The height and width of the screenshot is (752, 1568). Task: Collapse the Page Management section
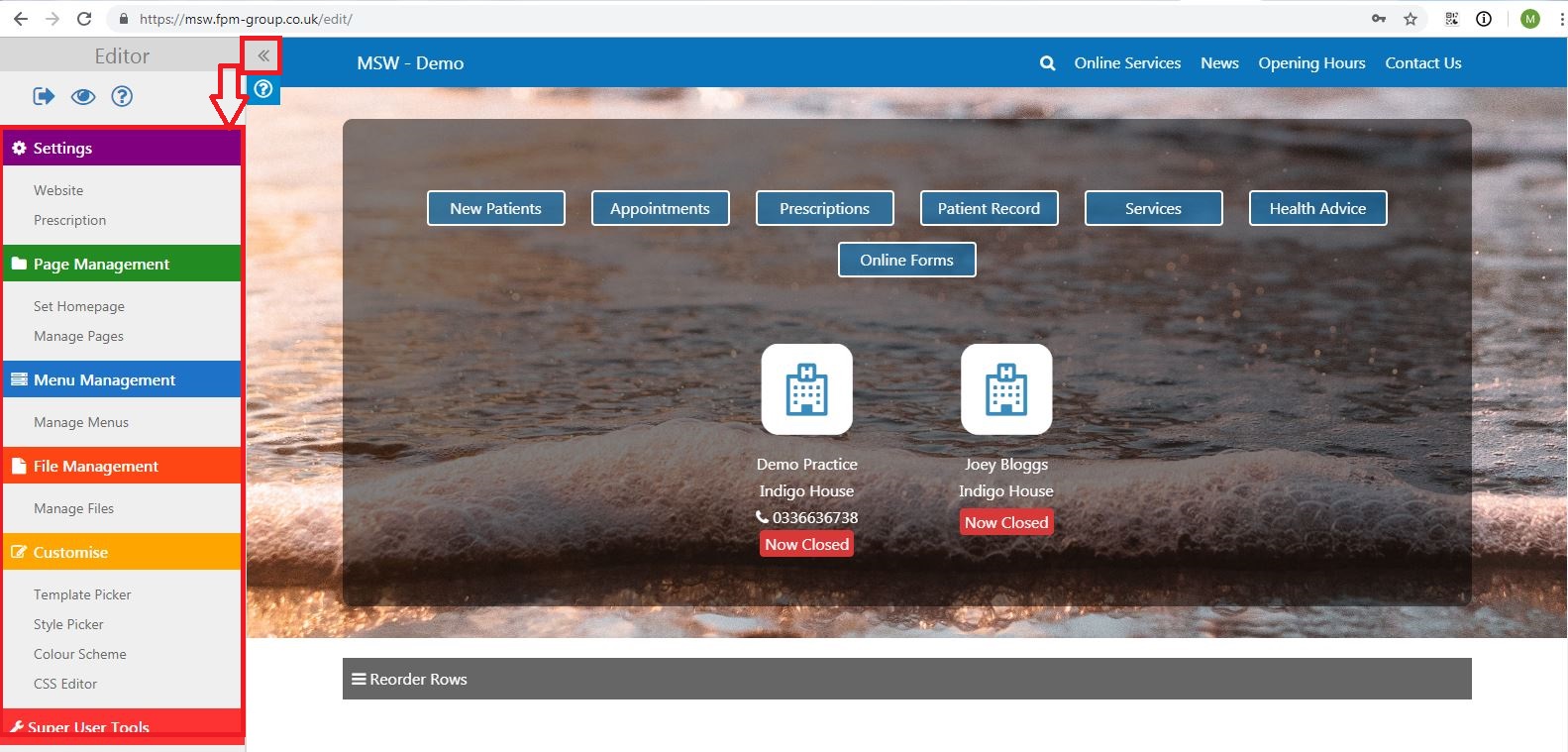tap(122, 265)
